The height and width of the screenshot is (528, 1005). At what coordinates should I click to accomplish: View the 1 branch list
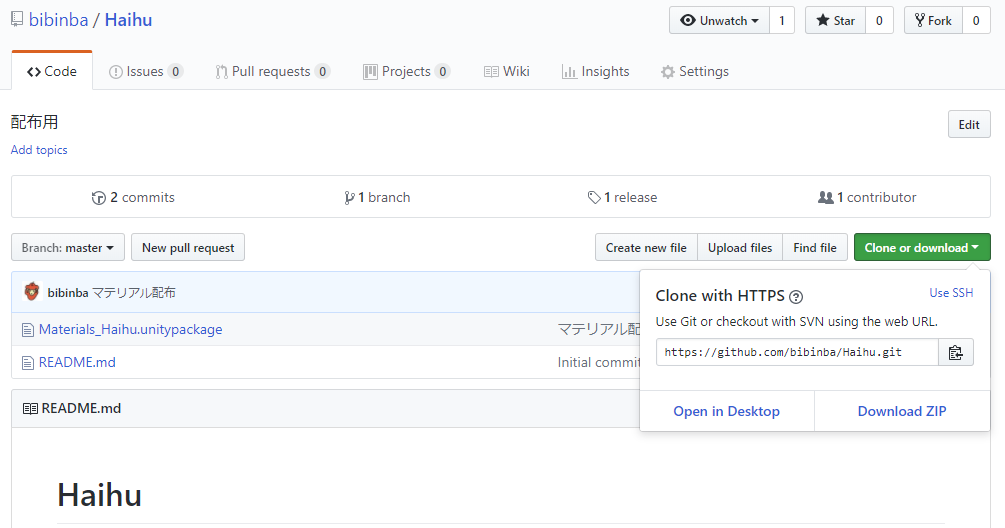coord(377,197)
